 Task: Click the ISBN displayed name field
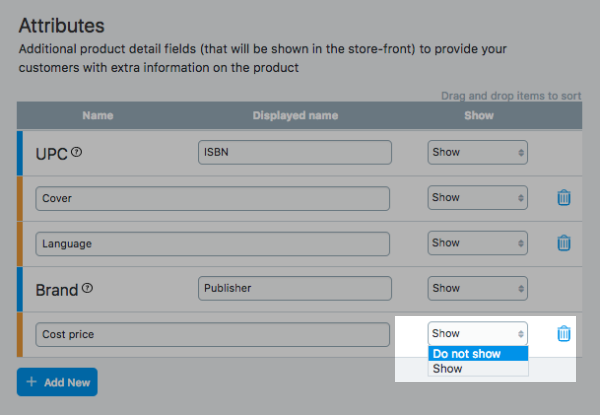point(294,152)
